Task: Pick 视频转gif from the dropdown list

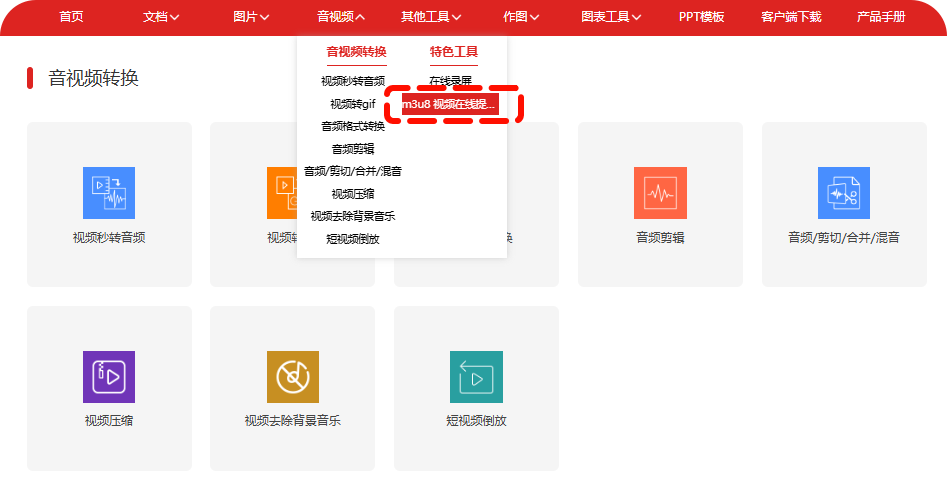Action: point(352,104)
